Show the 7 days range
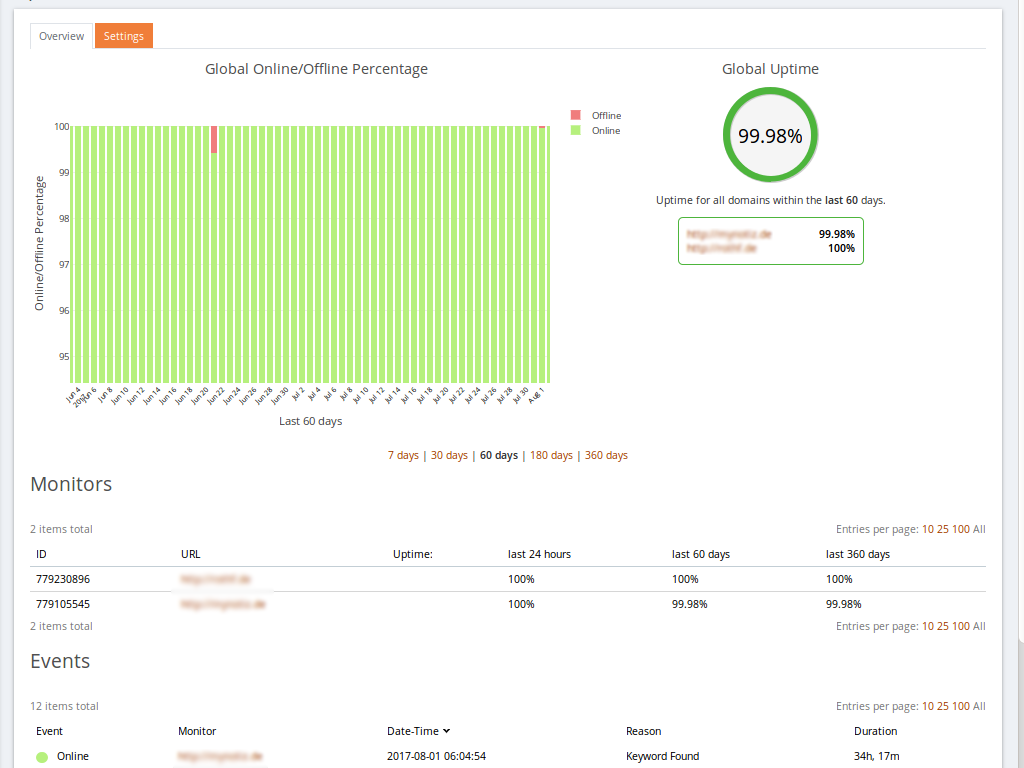Viewport: 1024px width, 768px height. (403, 455)
